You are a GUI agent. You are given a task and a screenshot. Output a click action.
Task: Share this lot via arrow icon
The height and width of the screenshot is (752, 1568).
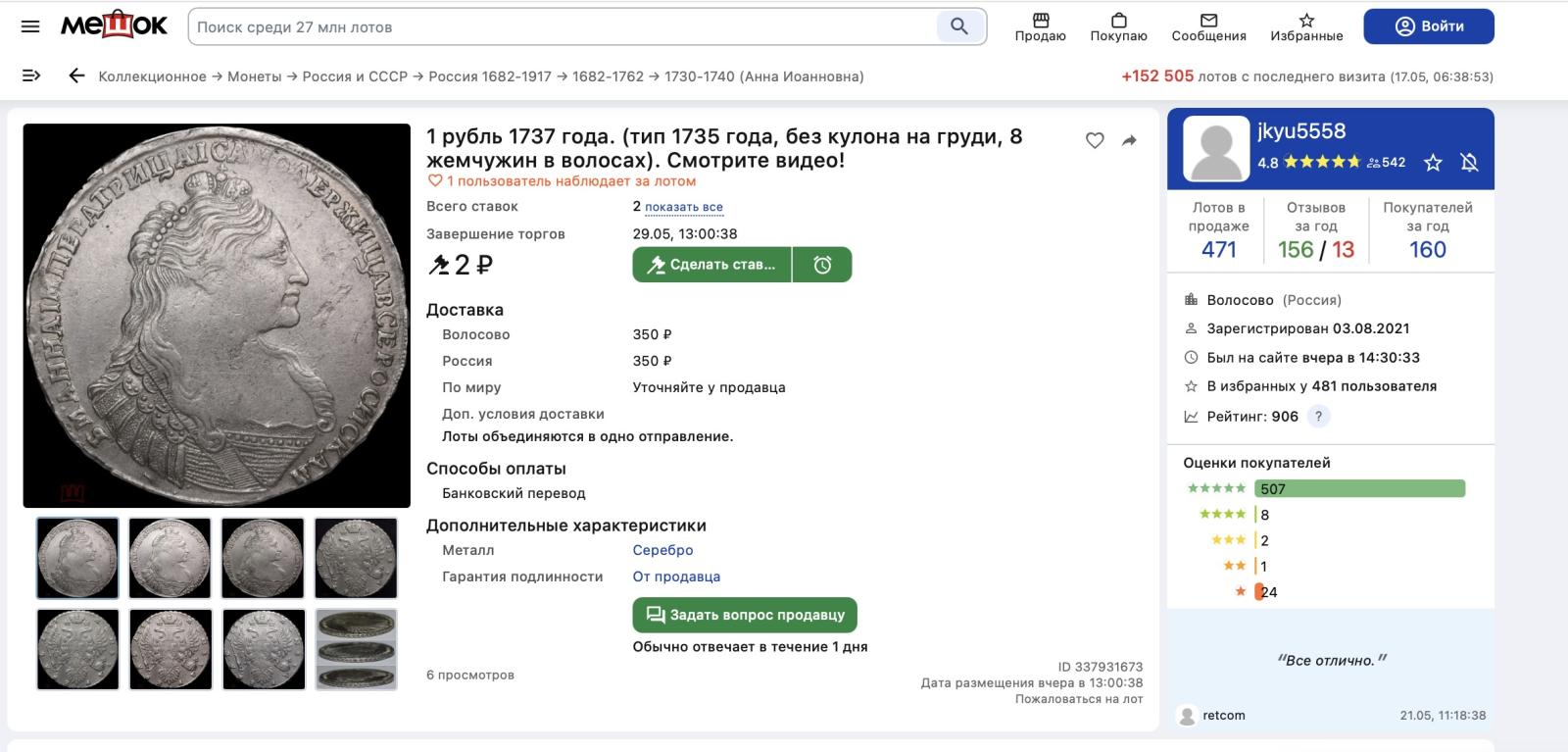point(1129,141)
